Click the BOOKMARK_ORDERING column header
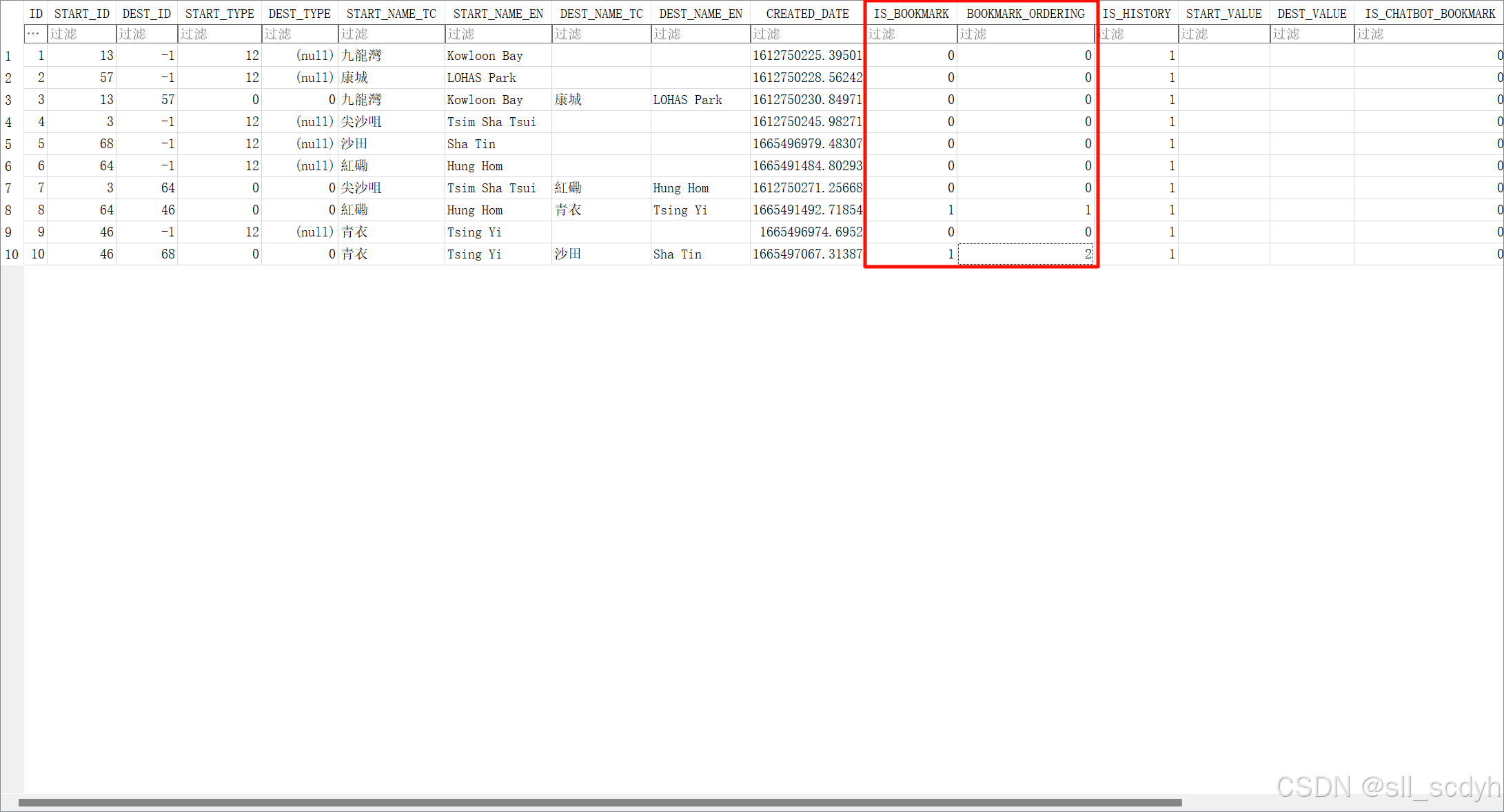This screenshot has width=1504, height=812. click(x=1025, y=14)
